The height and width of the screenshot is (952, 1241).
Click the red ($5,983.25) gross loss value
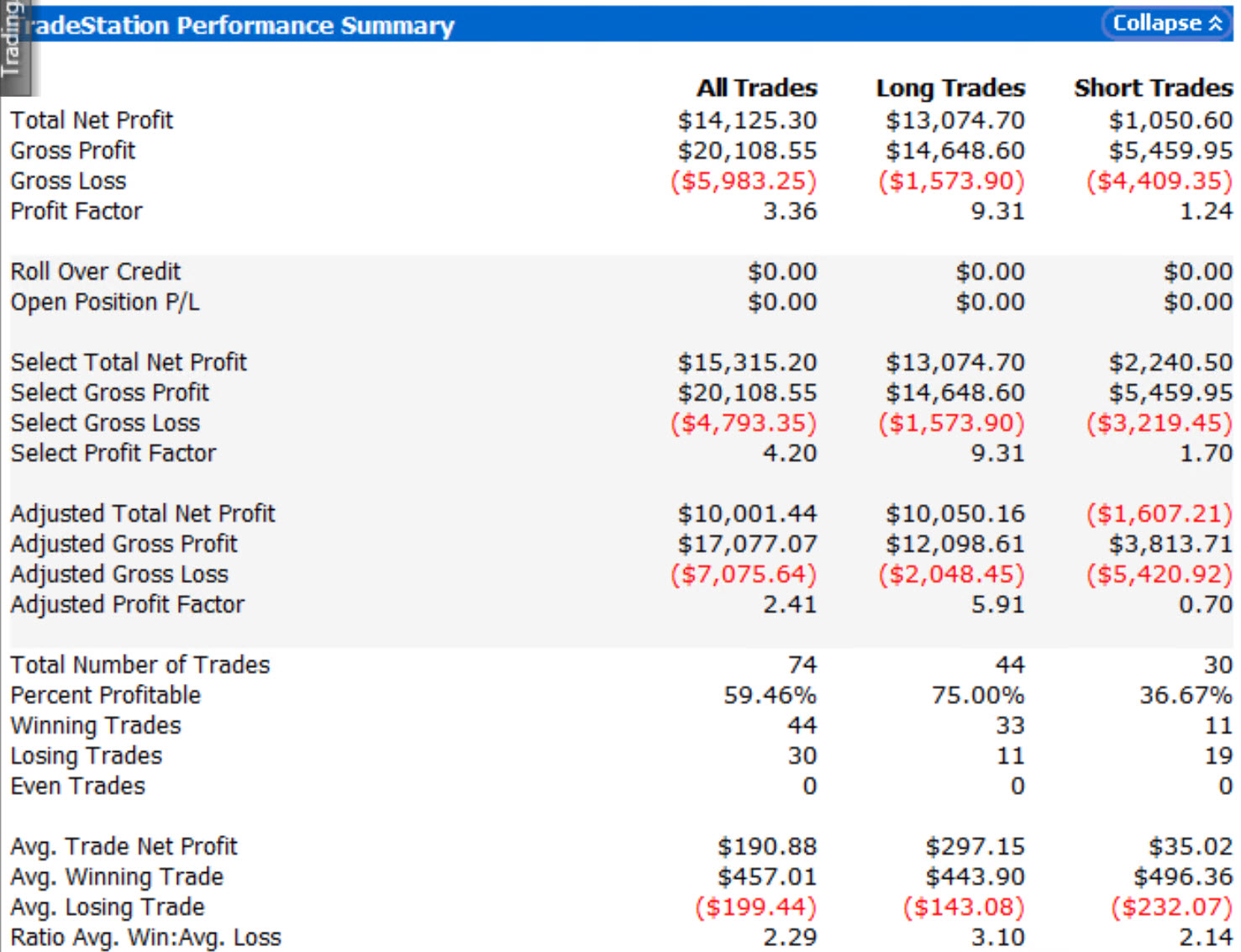(x=744, y=181)
